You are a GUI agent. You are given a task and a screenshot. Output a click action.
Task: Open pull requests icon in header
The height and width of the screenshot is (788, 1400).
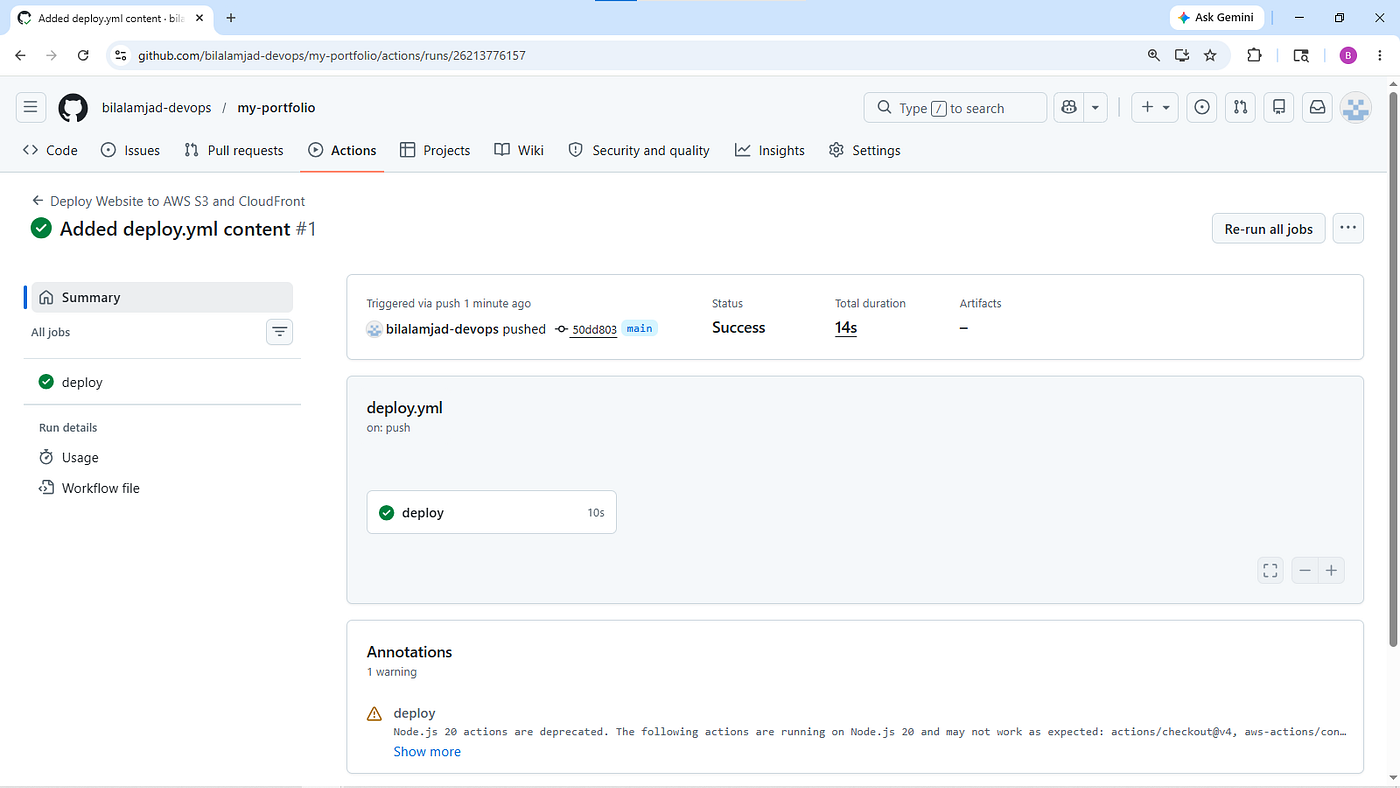(1240, 108)
